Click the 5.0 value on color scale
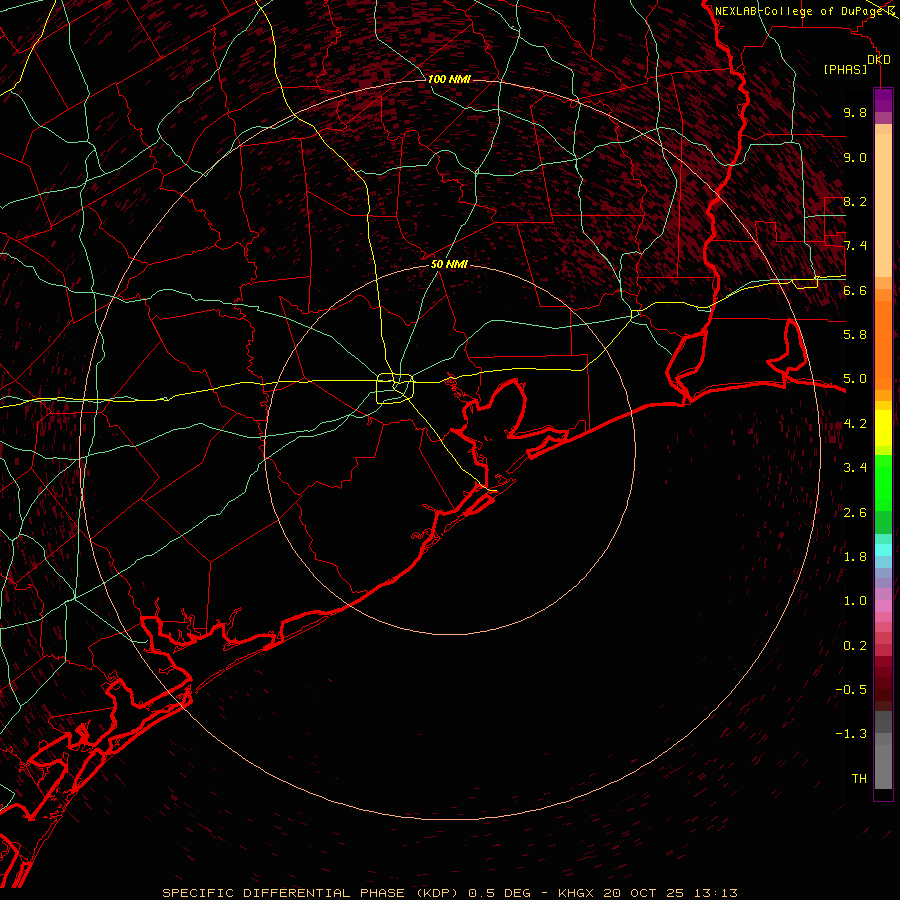Image resolution: width=900 pixels, height=900 pixels. (x=855, y=379)
